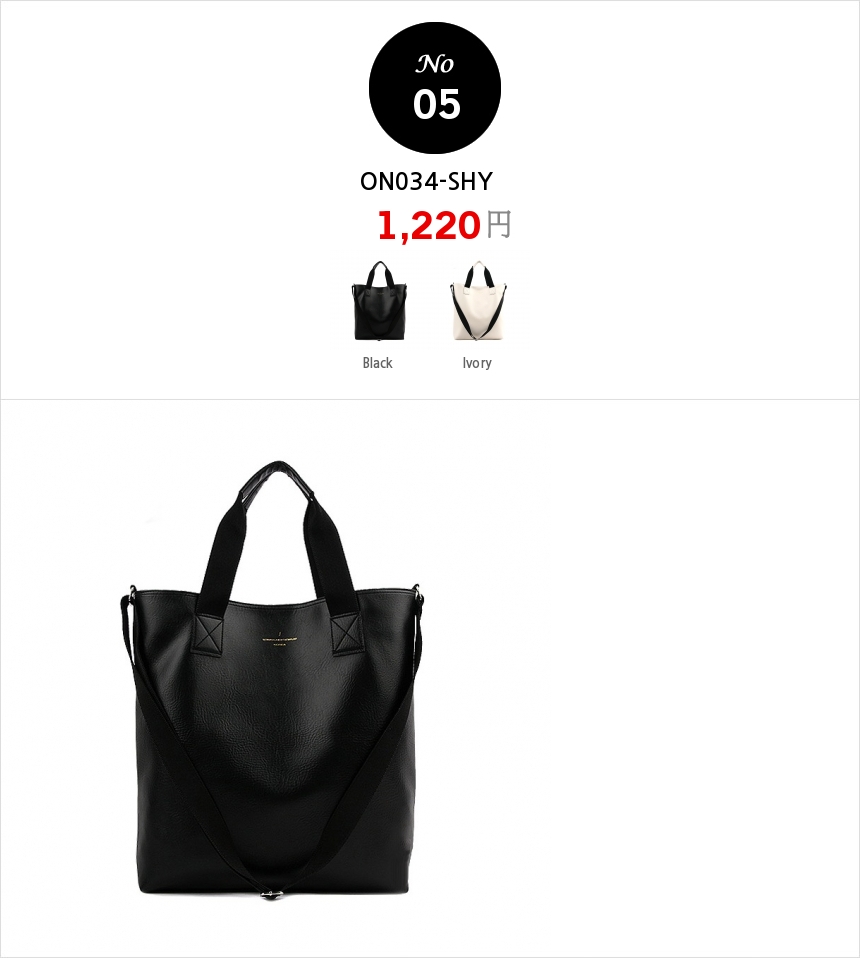
Task: Click the left metal strap ring hardware
Action: tap(132, 591)
